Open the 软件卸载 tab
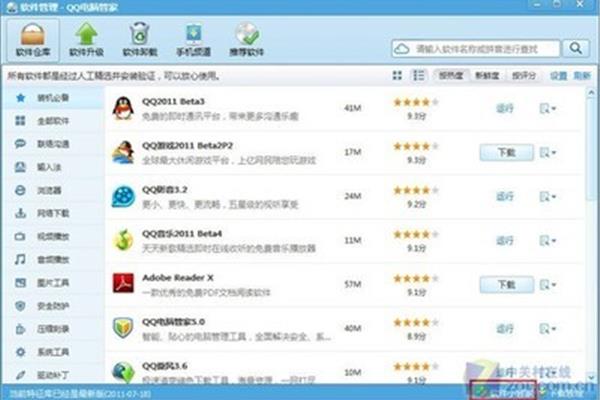Screen dimensions: 600x400 click(140, 40)
